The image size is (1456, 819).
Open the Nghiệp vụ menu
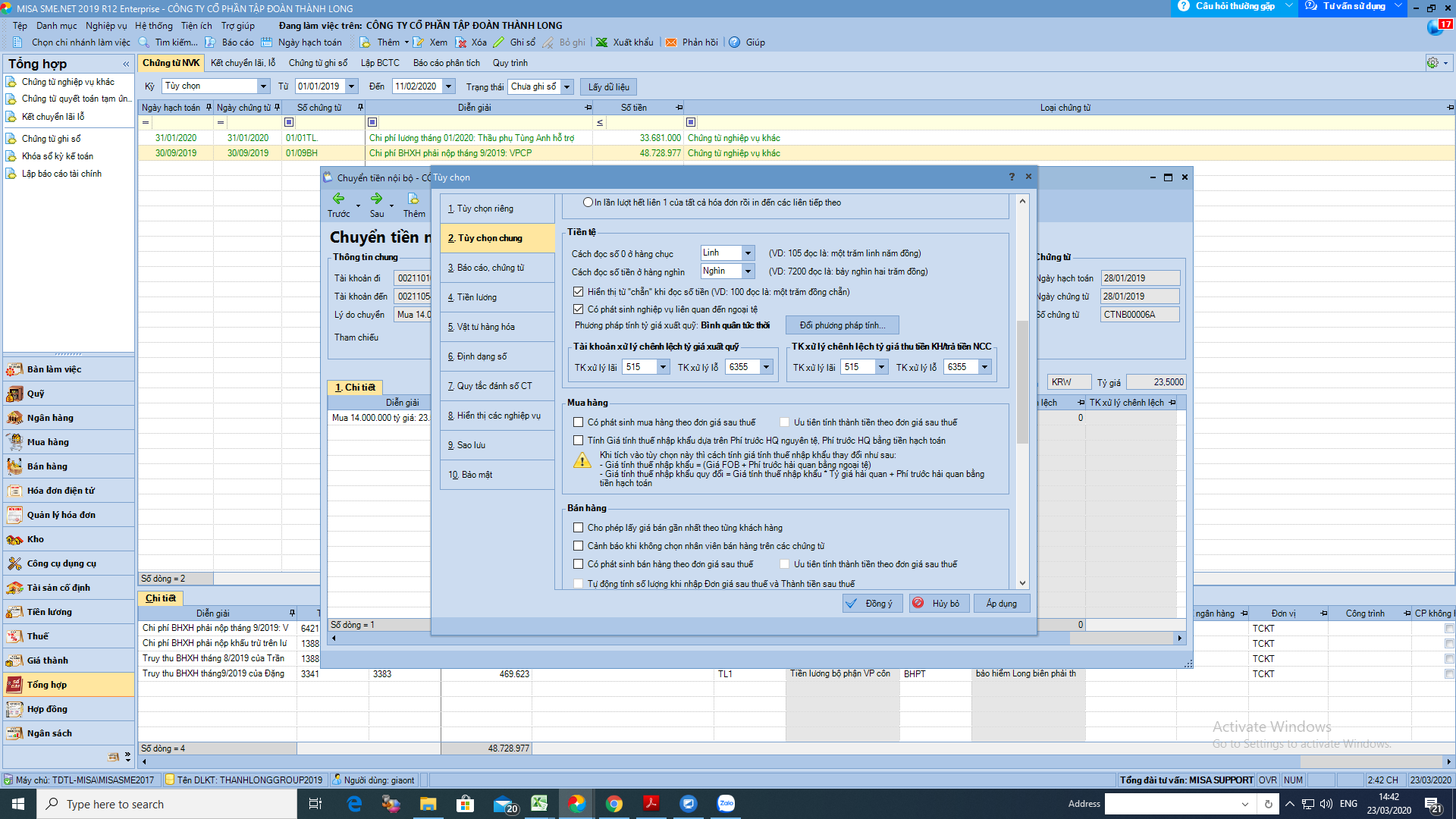pyautogui.click(x=106, y=26)
